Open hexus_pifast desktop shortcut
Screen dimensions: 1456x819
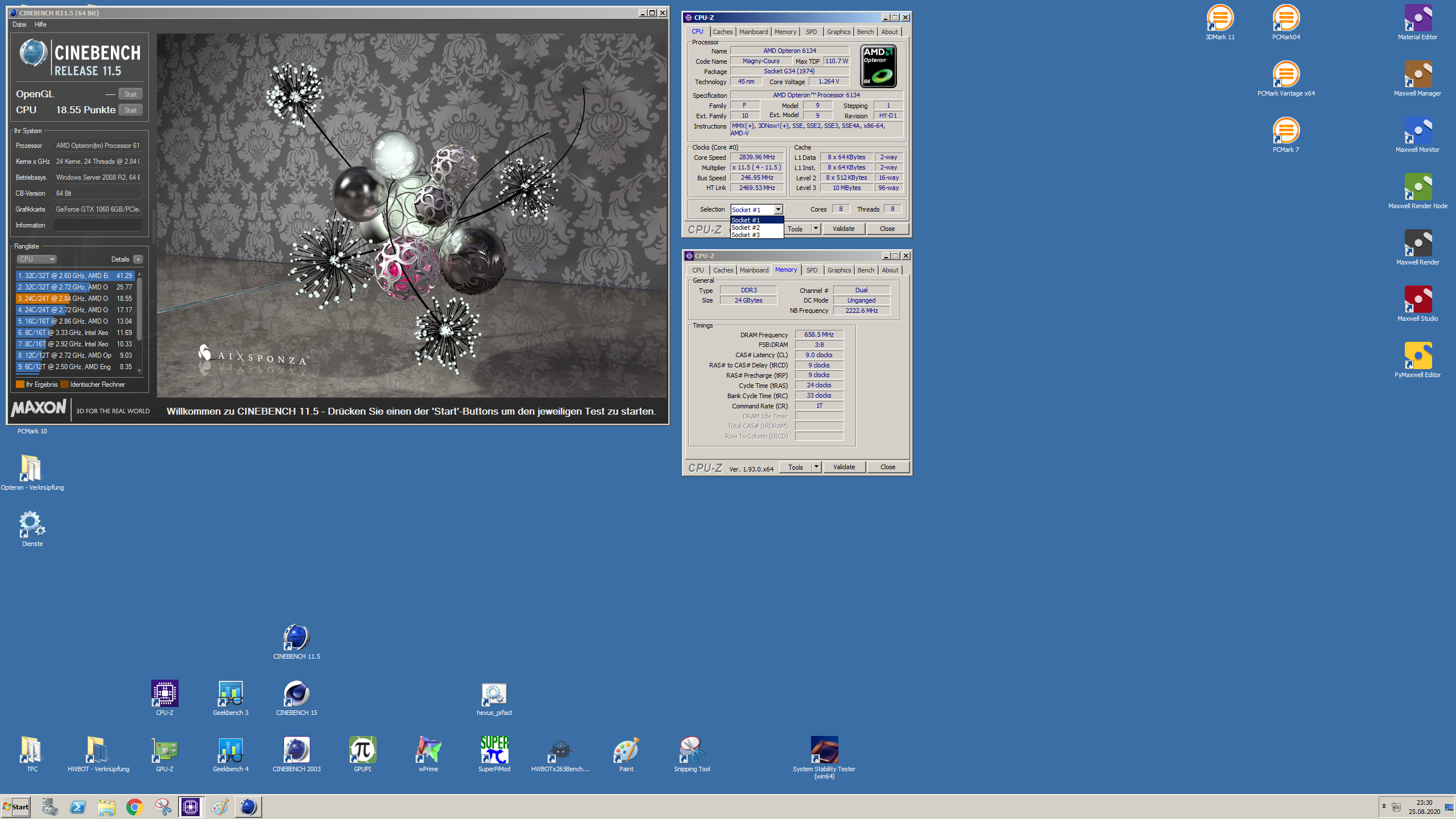(x=494, y=698)
